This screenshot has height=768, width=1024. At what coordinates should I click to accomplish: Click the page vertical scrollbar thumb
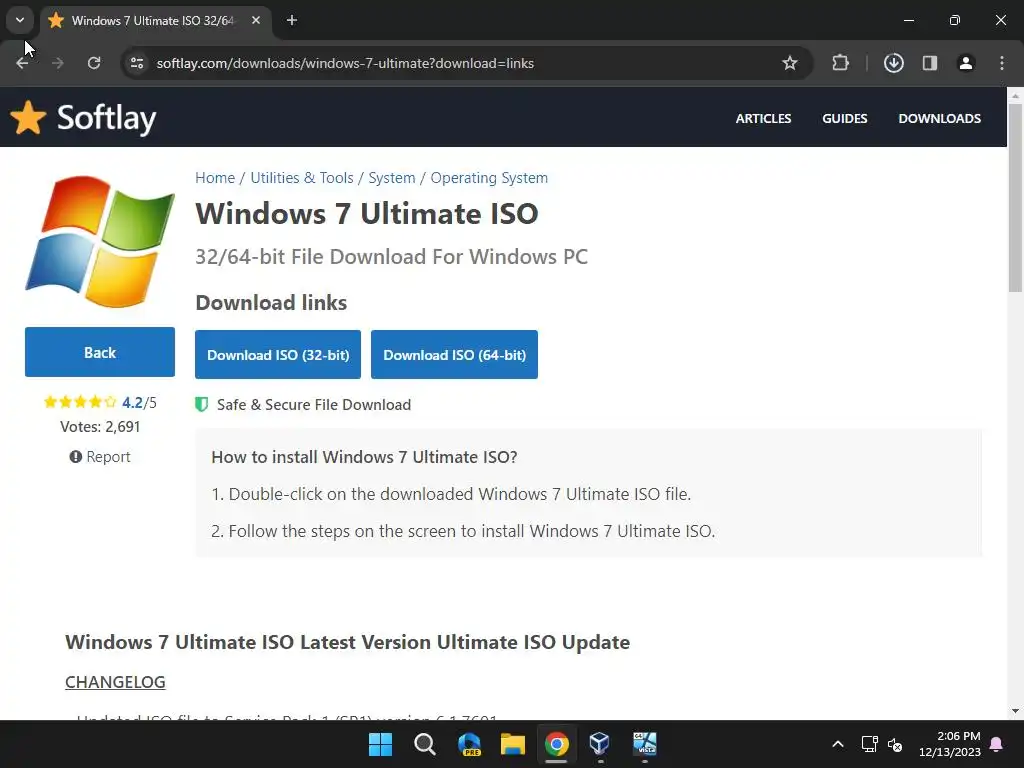(1016, 197)
